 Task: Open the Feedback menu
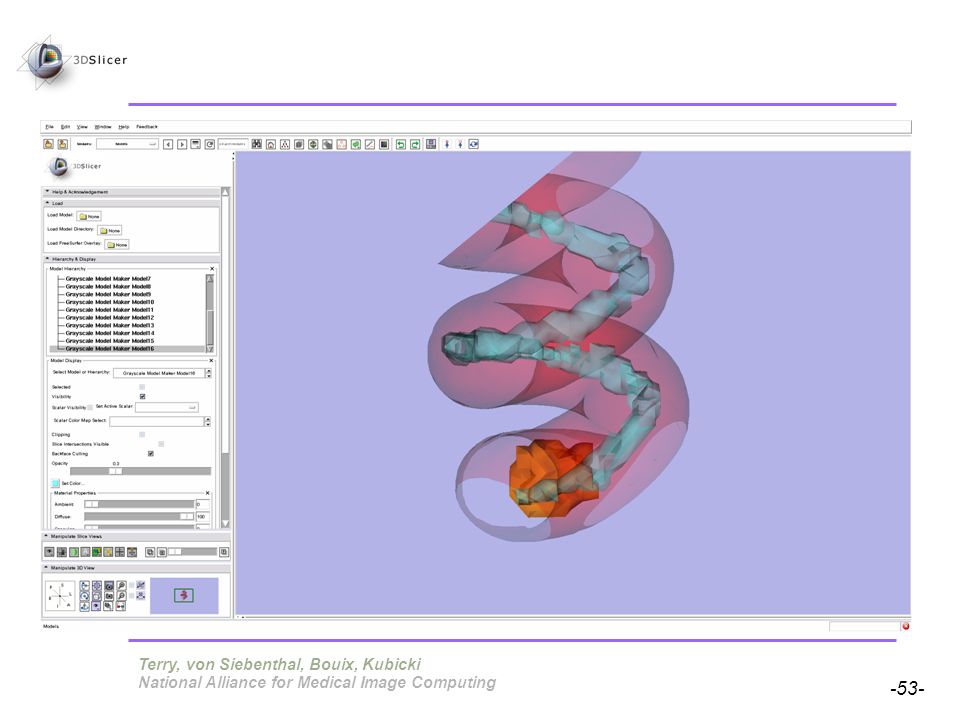pos(147,127)
